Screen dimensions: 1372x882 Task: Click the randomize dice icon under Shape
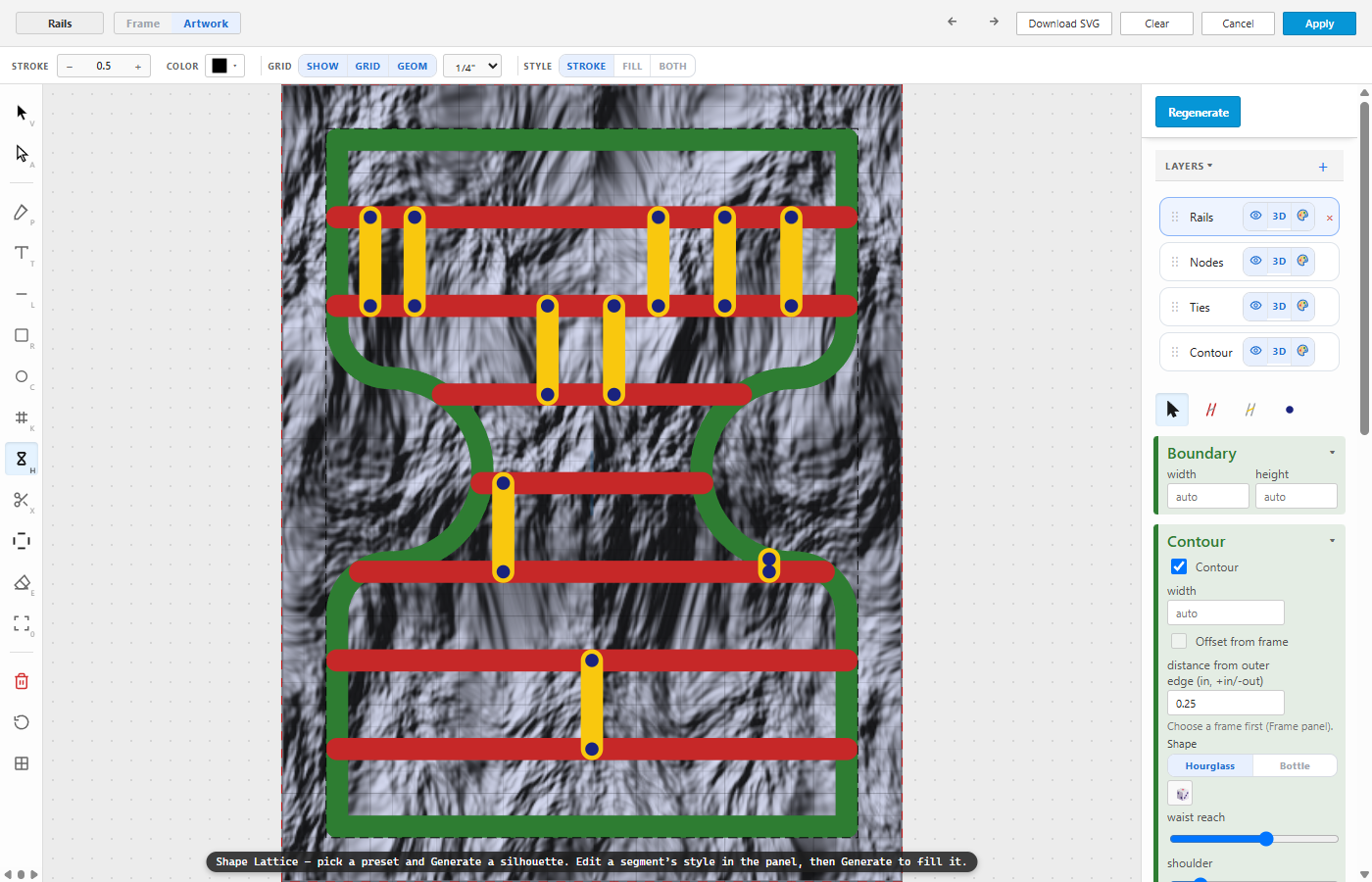[1181, 793]
